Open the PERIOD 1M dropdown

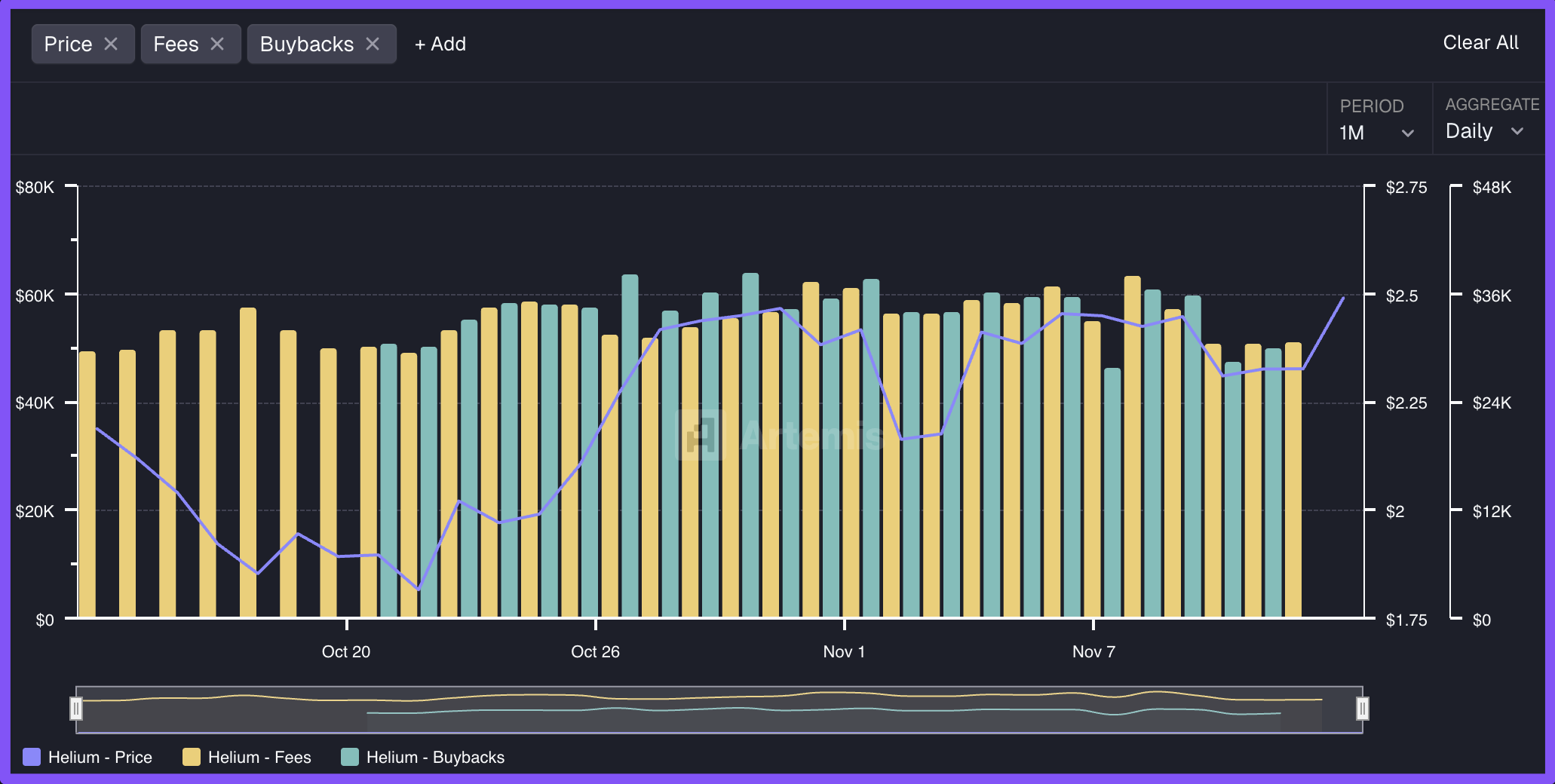(x=1378, y=132)
